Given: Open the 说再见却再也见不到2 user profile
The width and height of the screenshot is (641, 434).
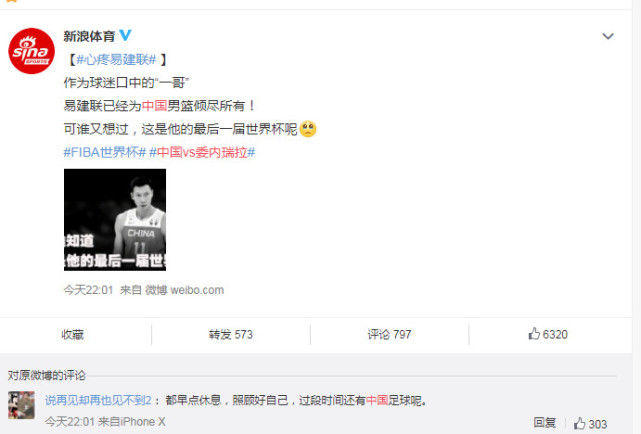Looking at the screenshot, I should coord(98,400).
